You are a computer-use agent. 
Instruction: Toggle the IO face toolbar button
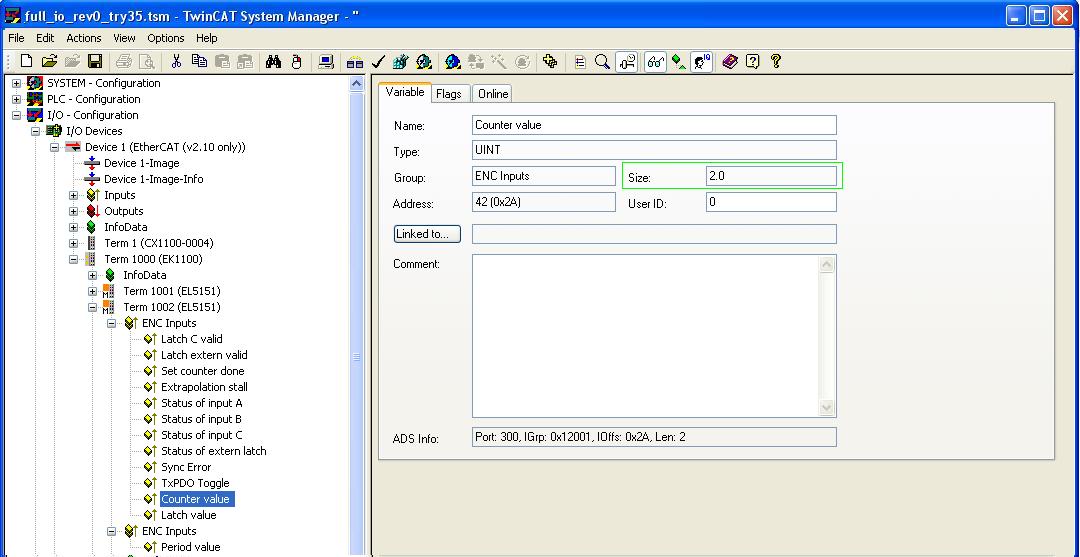[701, 61]
